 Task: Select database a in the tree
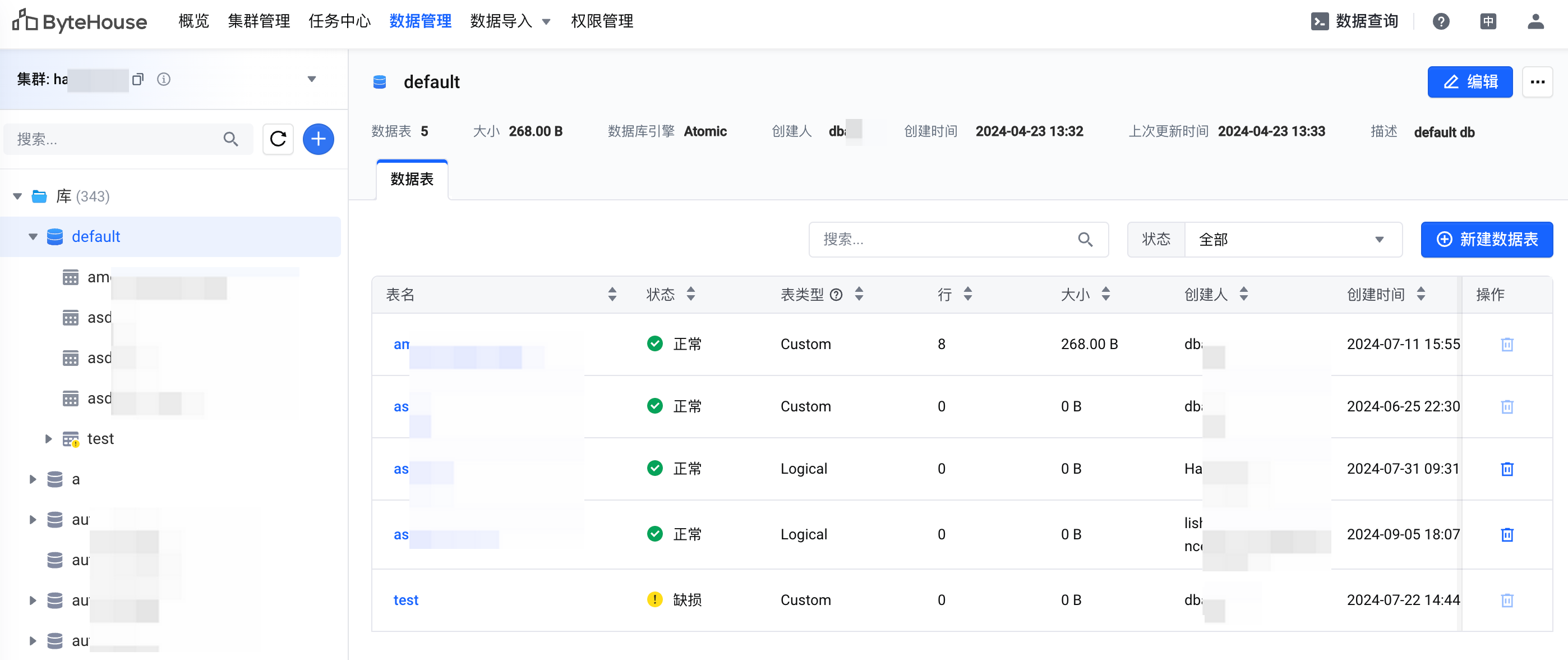tap(76, 479)
